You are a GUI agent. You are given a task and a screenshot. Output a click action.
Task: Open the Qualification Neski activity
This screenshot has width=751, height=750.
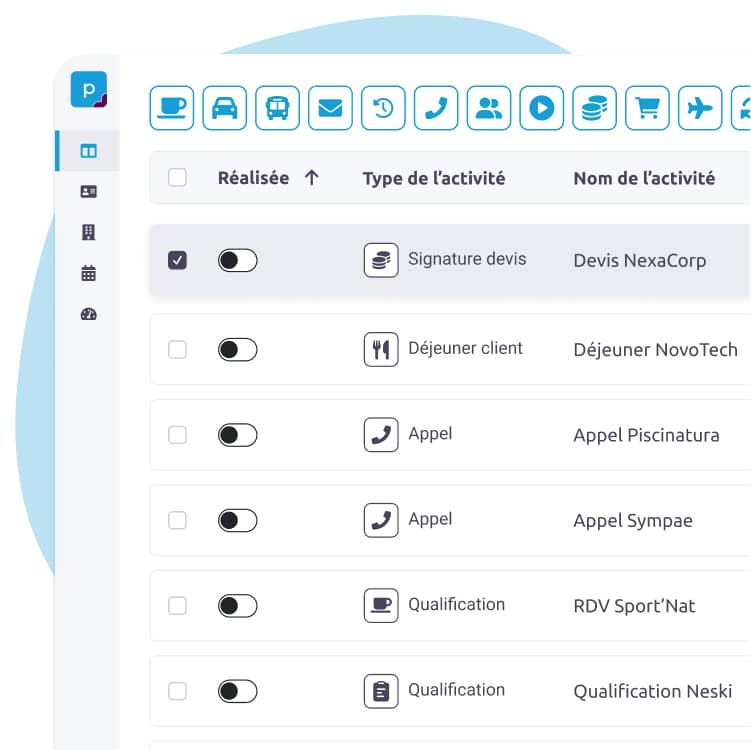pyautogui.click(x=652, y=691)
